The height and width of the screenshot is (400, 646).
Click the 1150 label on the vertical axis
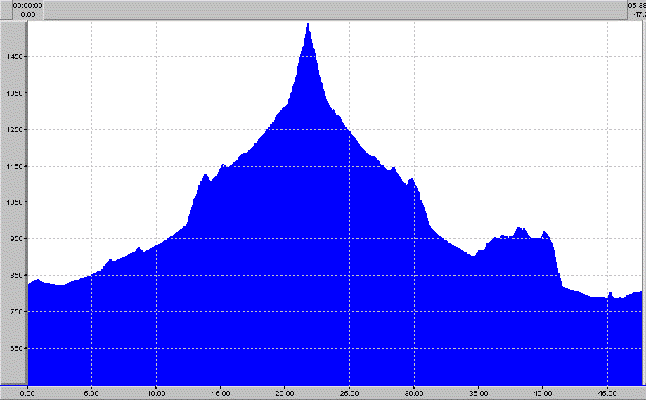tap(13, 166)
